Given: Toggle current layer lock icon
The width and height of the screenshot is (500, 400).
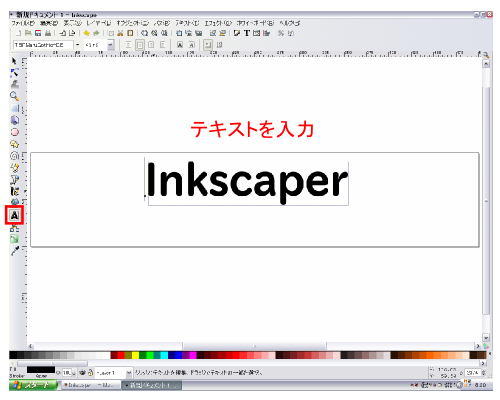Looking at the screenshot, I should [90, 373].
